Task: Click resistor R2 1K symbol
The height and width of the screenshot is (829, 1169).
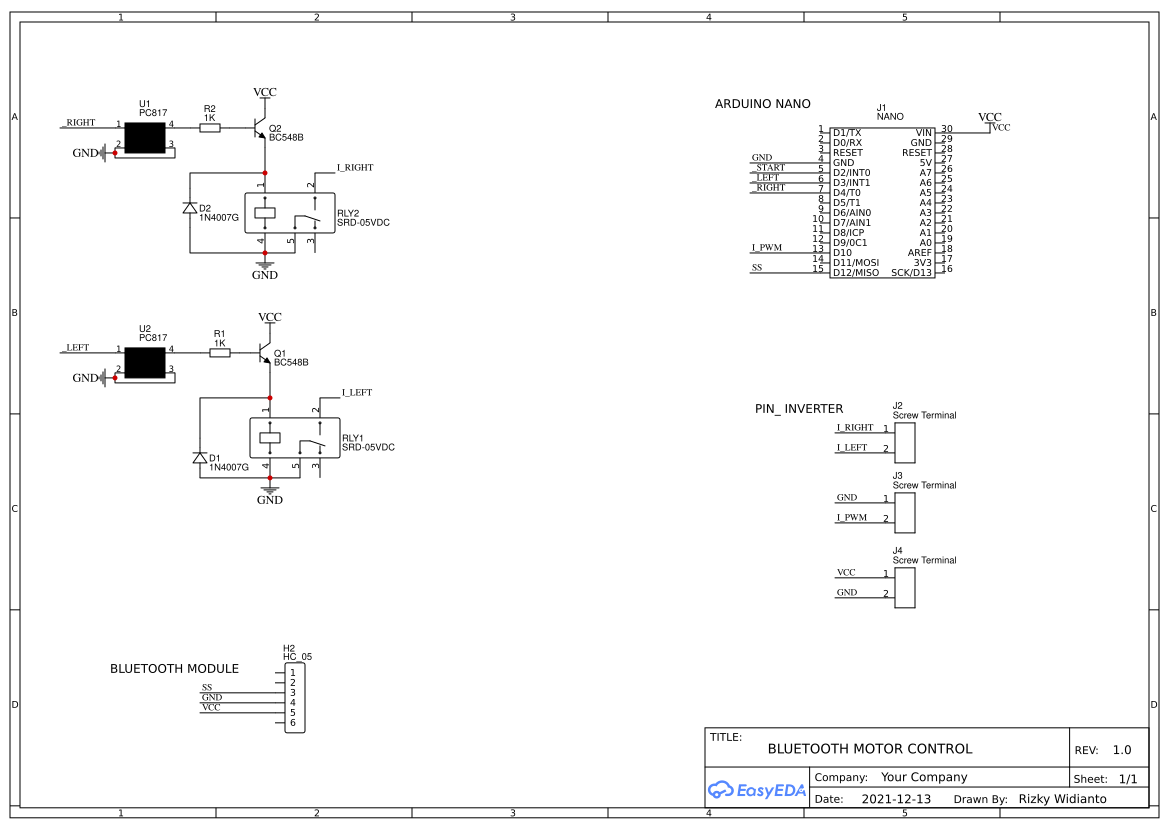Action: 209,128
